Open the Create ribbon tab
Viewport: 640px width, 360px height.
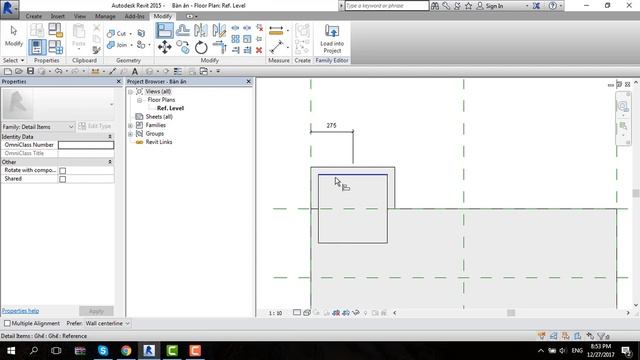point(33,16)
